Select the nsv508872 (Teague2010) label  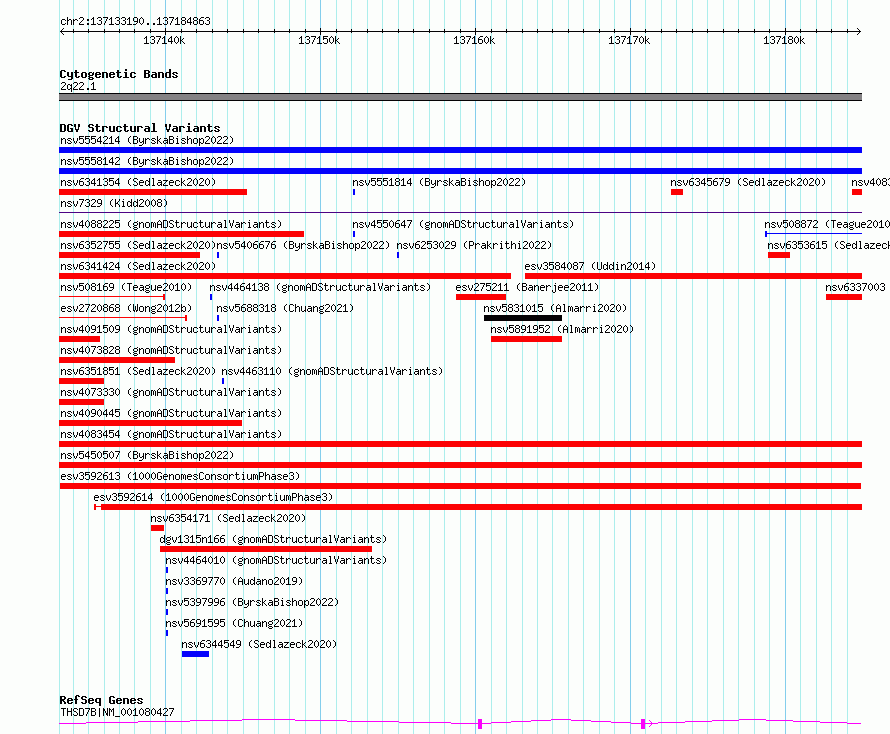pos(827,224)
